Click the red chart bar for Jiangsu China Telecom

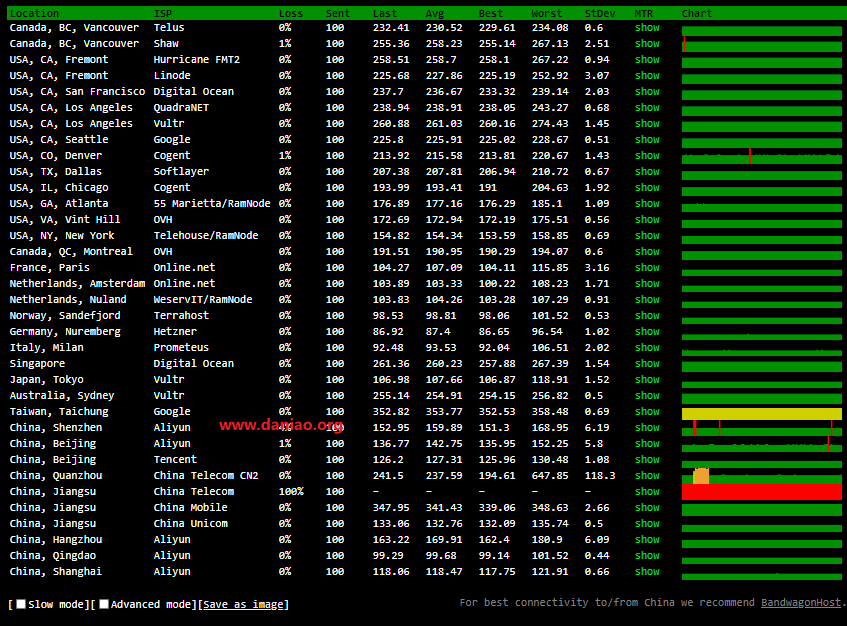[x=762, y=492]
